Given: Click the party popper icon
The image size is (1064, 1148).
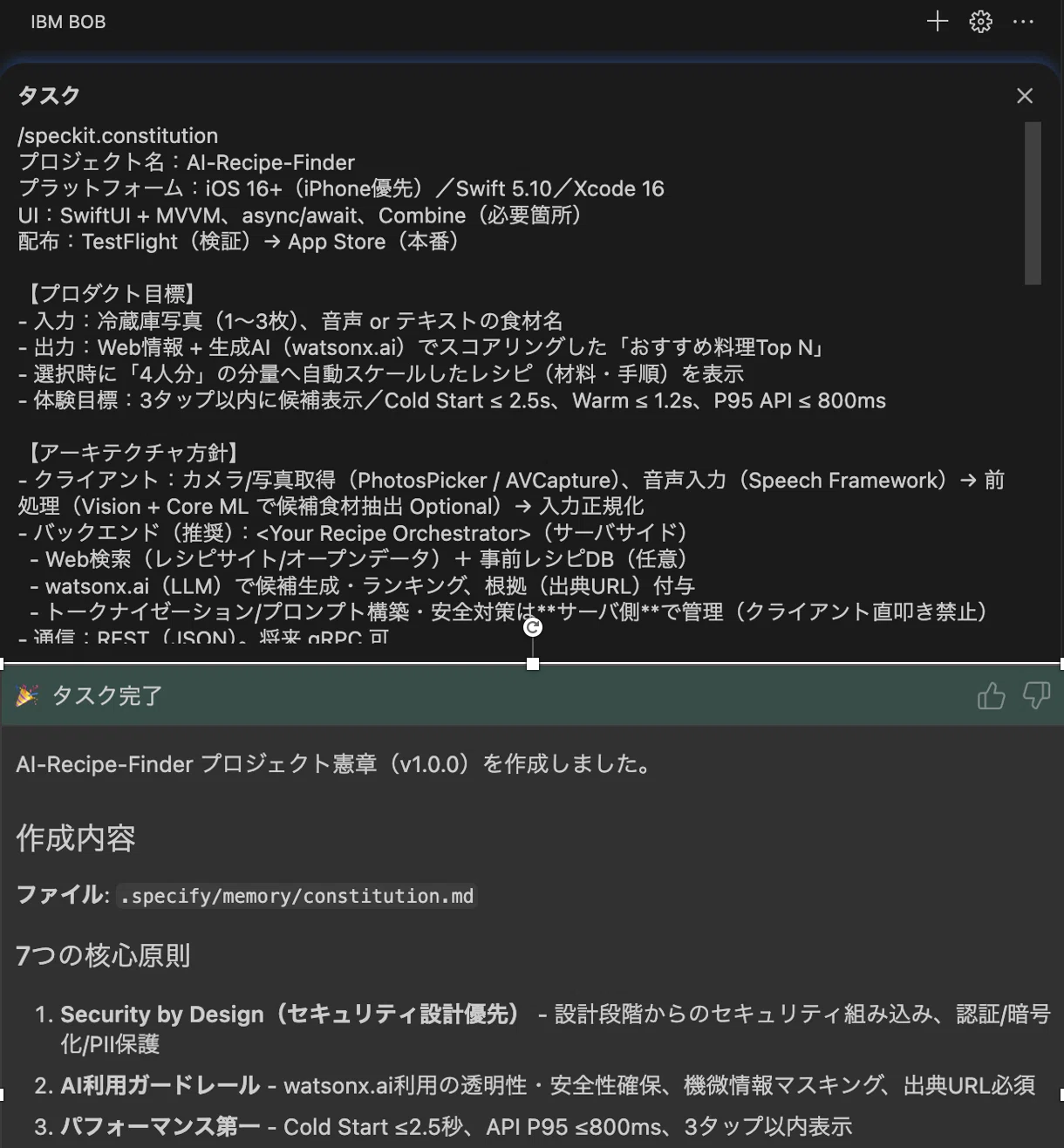Looking at the screenshot, I should tap(28, 696).
